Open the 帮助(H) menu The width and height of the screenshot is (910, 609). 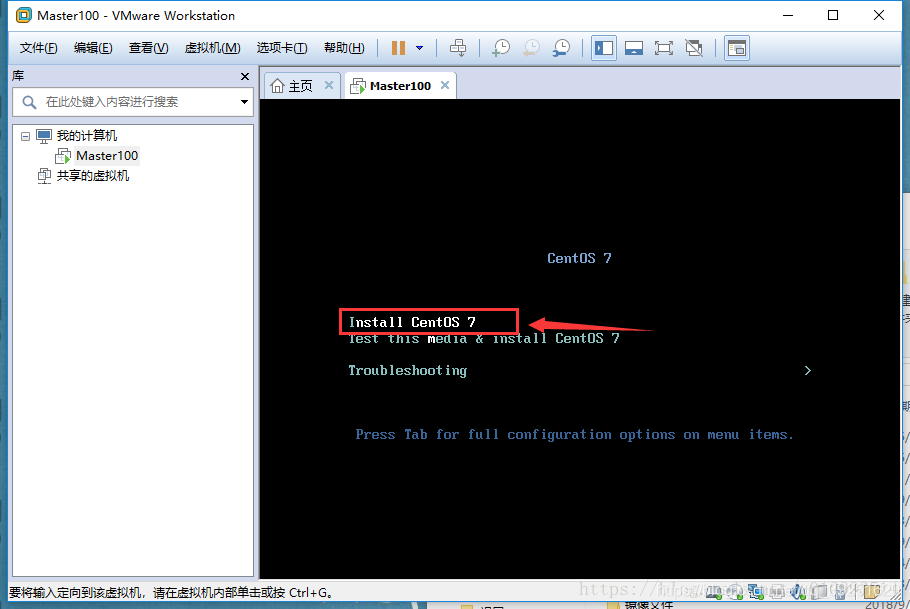(344, 48)
